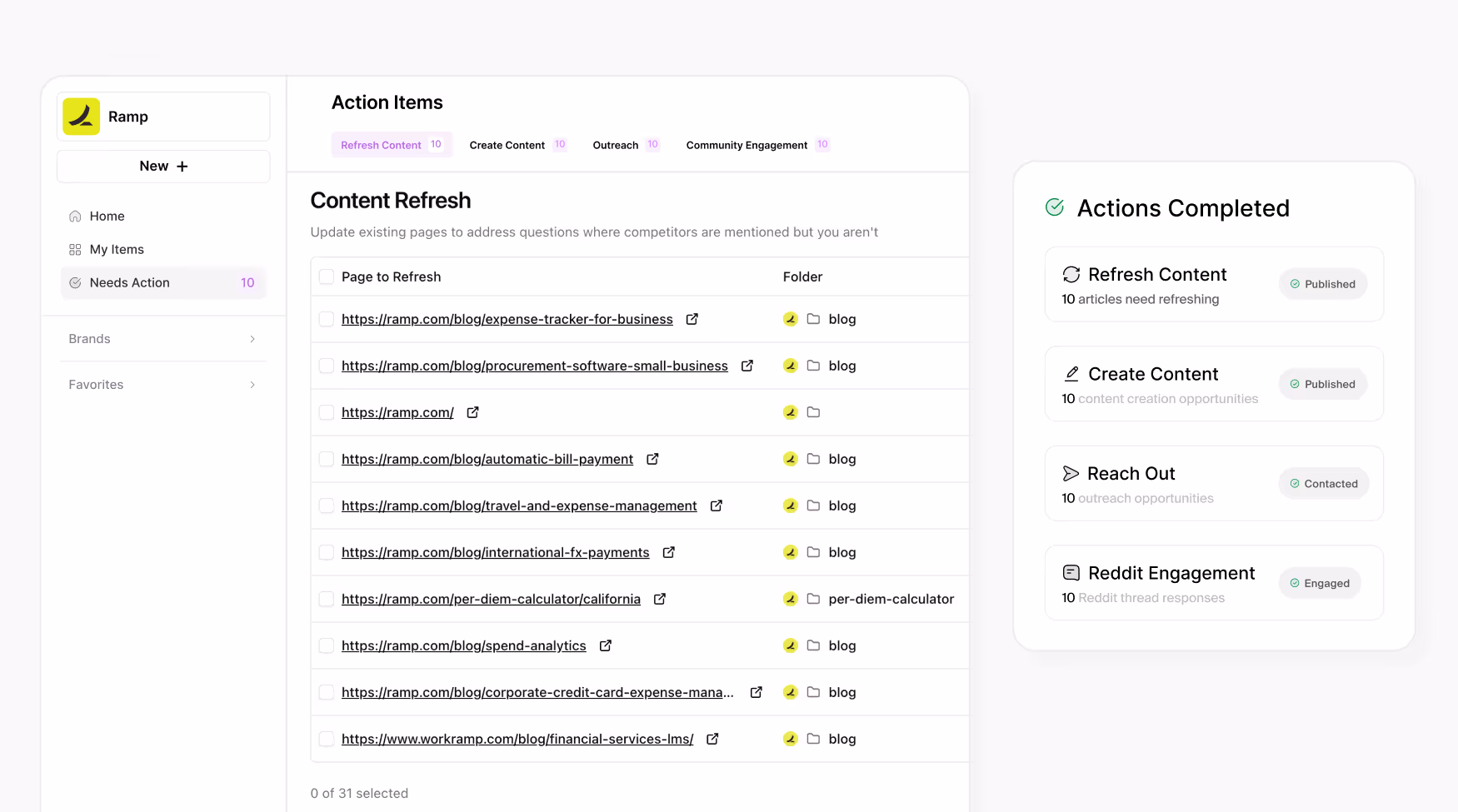Screen dimensions: 1458x812
Task: Open external link icon for international-fx-payments
Action: [668, 552]
